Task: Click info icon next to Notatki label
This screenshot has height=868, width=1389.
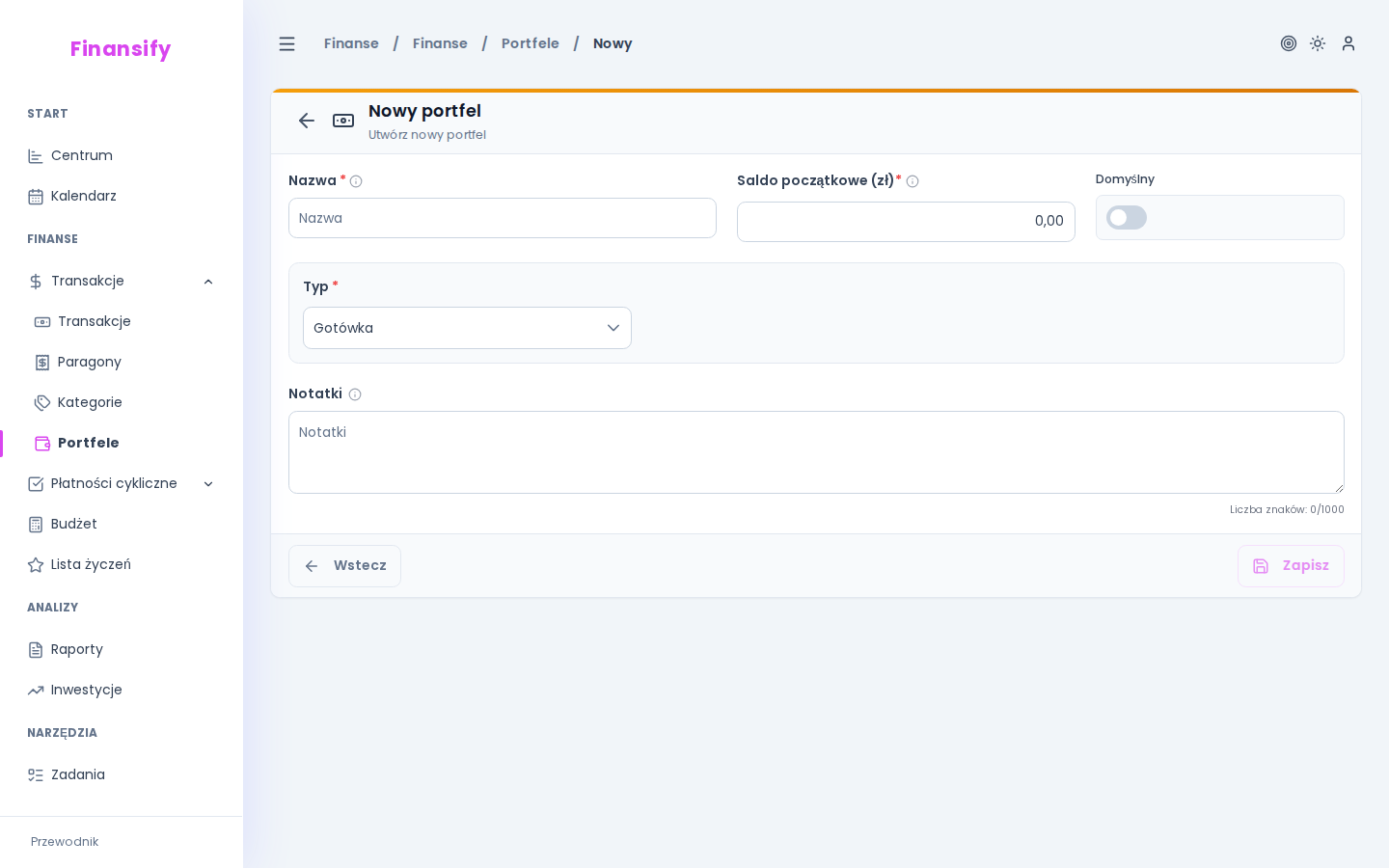Action: [x=355, y=394]
